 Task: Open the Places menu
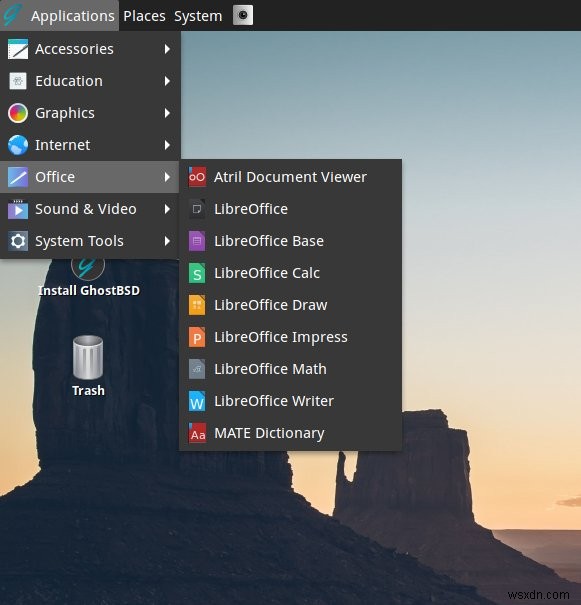point(144,16)
